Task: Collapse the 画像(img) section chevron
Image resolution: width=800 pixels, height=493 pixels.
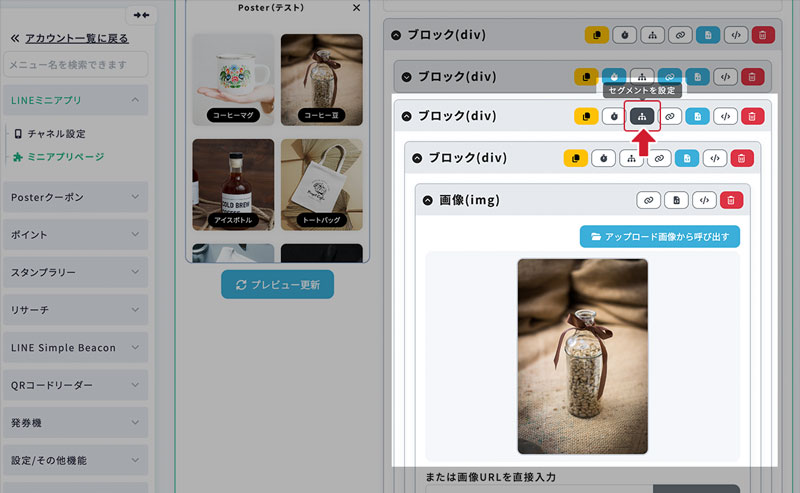Action: (427, 200)
